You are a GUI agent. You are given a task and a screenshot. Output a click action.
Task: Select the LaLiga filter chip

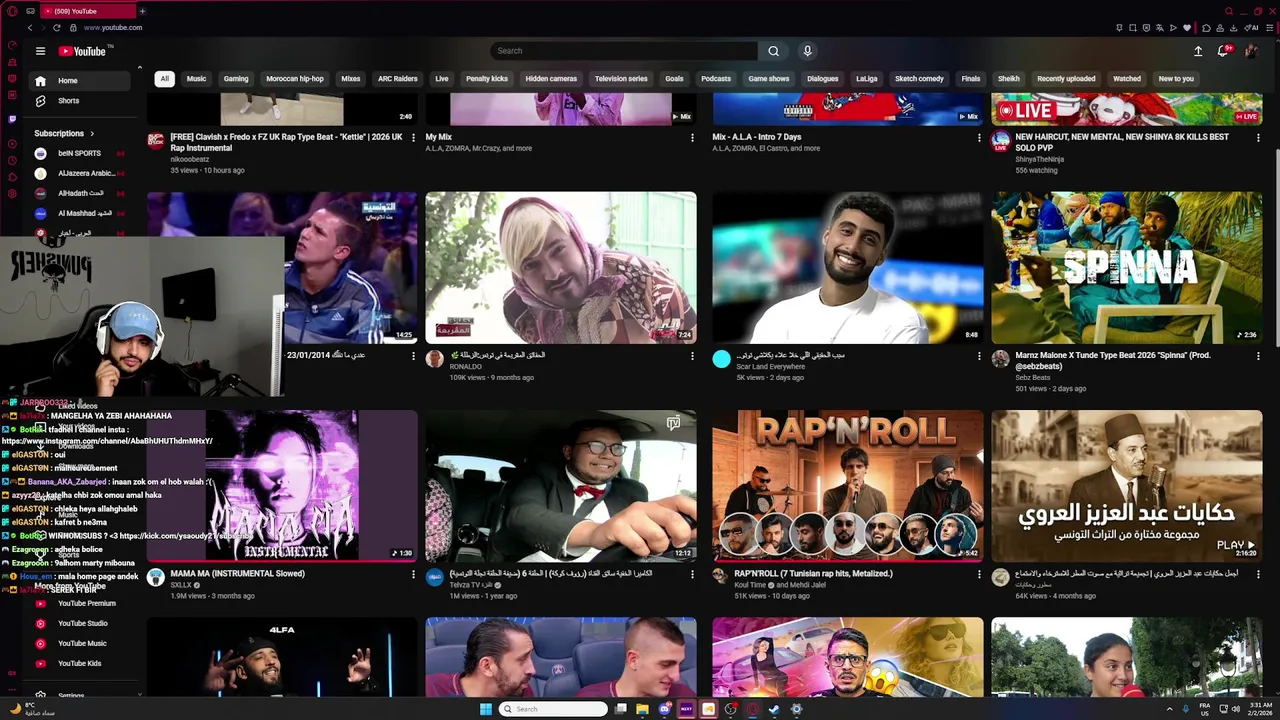coord(867,79)
